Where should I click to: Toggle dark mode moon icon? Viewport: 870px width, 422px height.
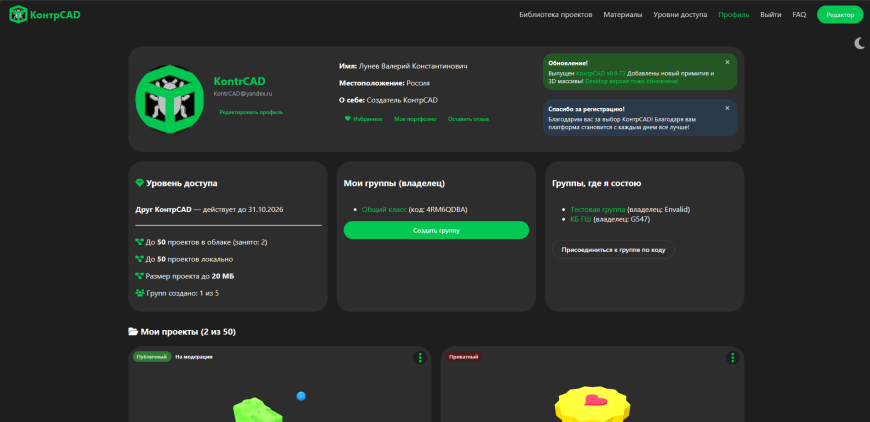coord(859,43)
